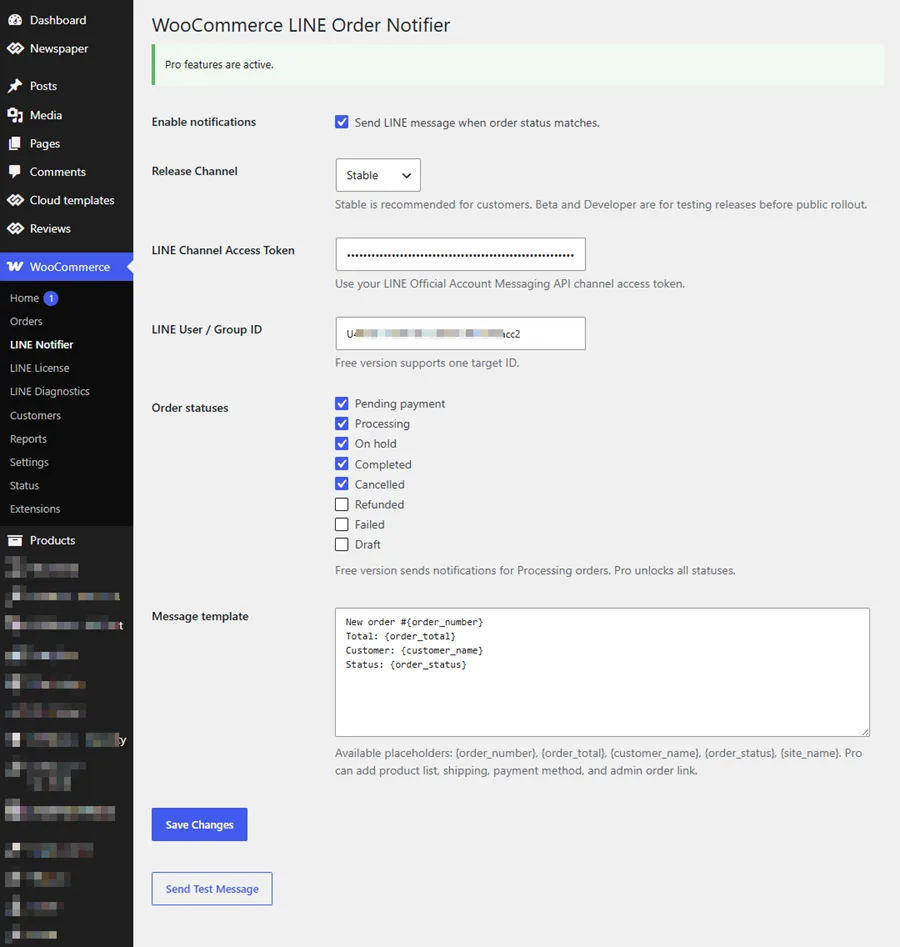Uncheck the Processing order status
Viewport: 900px width, 947px height.
342,423
